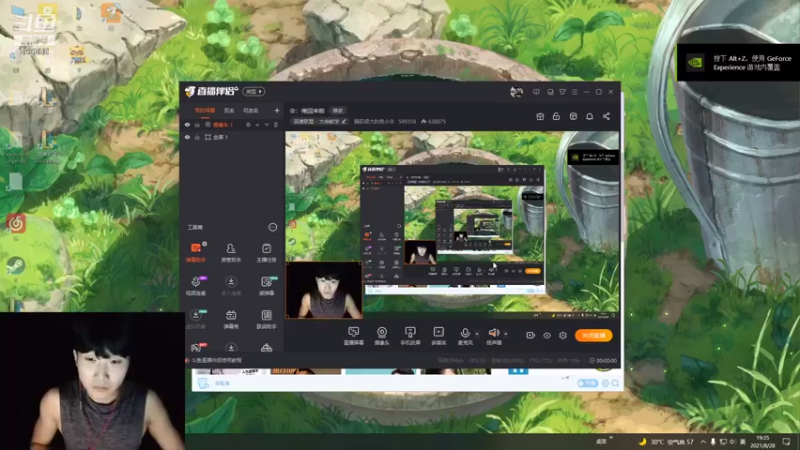Move 摄像头 1 source up
The height and width of the screenshot is (450, 800).
(x=258, y=124)
